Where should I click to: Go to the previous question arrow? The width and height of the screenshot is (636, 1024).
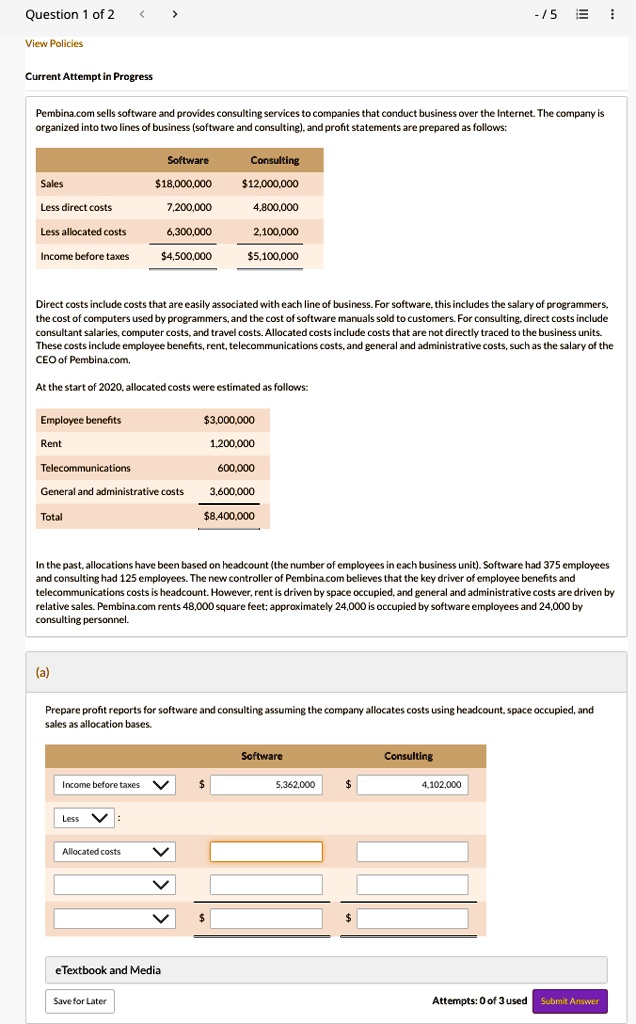pos(142,14)
